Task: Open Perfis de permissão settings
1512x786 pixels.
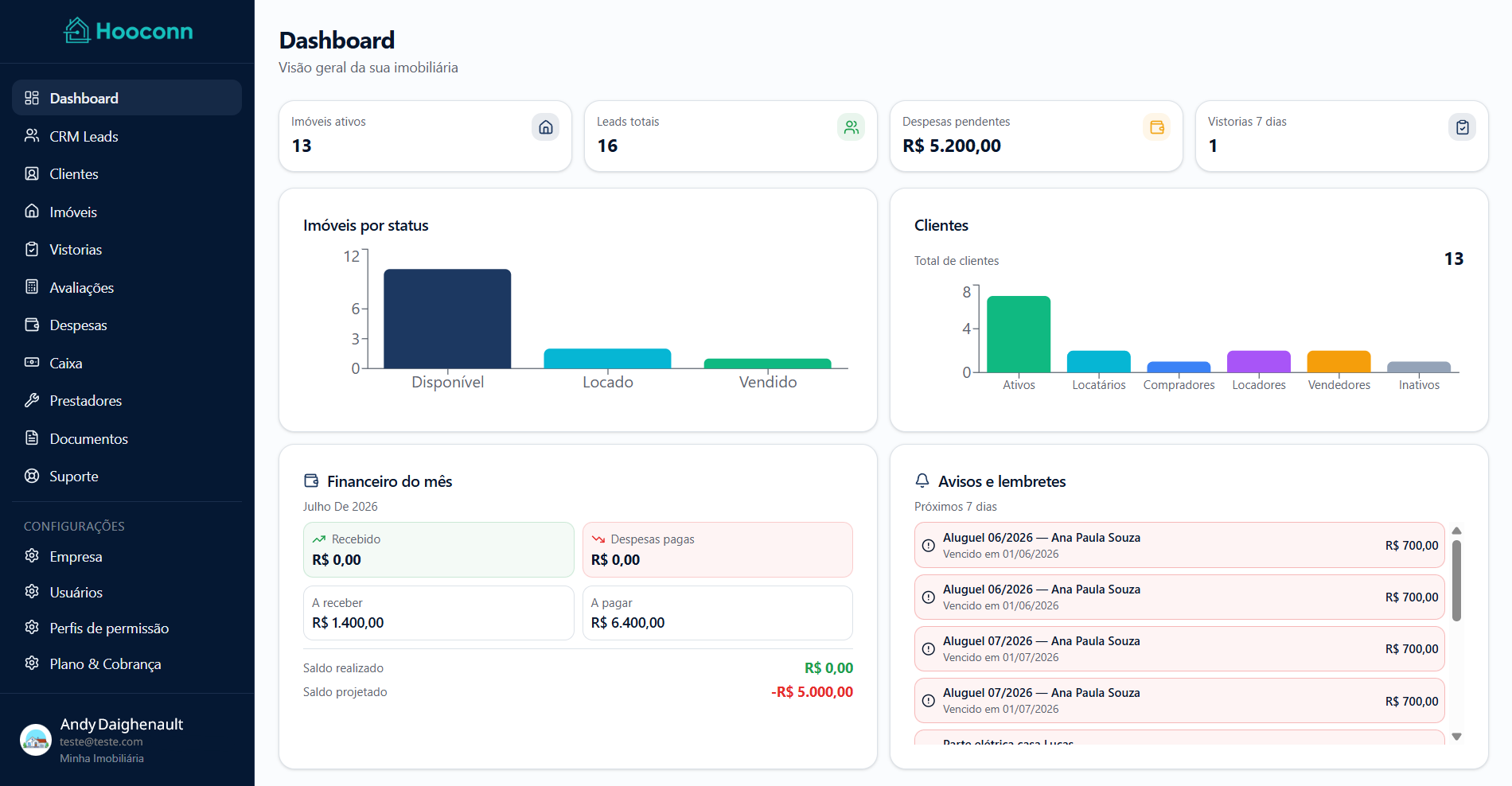Action: 127,628
